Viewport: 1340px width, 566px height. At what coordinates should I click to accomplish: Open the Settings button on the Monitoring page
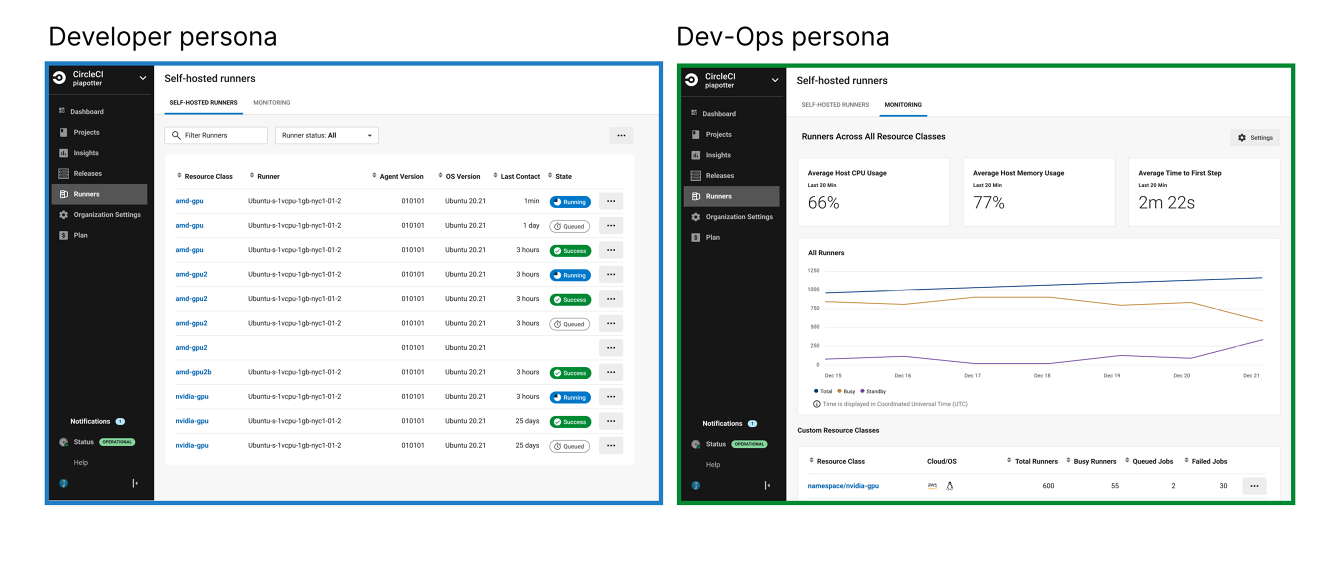click(1255, 138)
